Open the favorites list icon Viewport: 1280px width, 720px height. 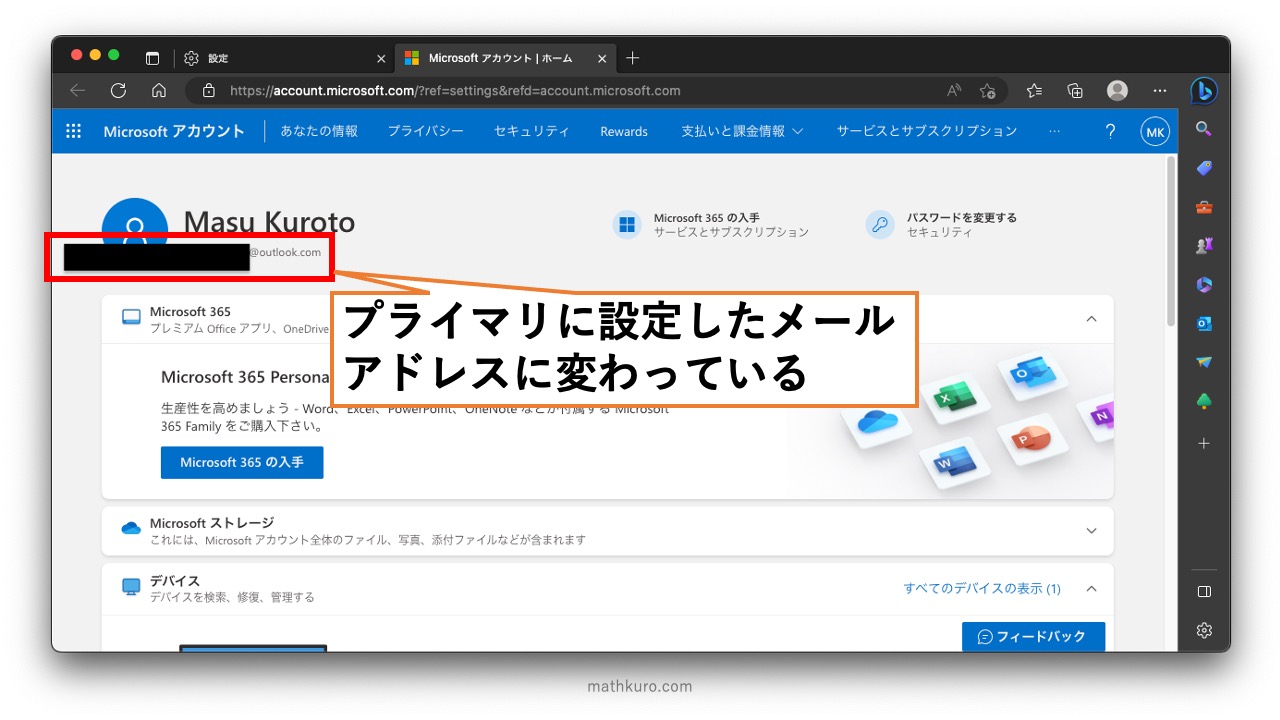coord(1034,90)
